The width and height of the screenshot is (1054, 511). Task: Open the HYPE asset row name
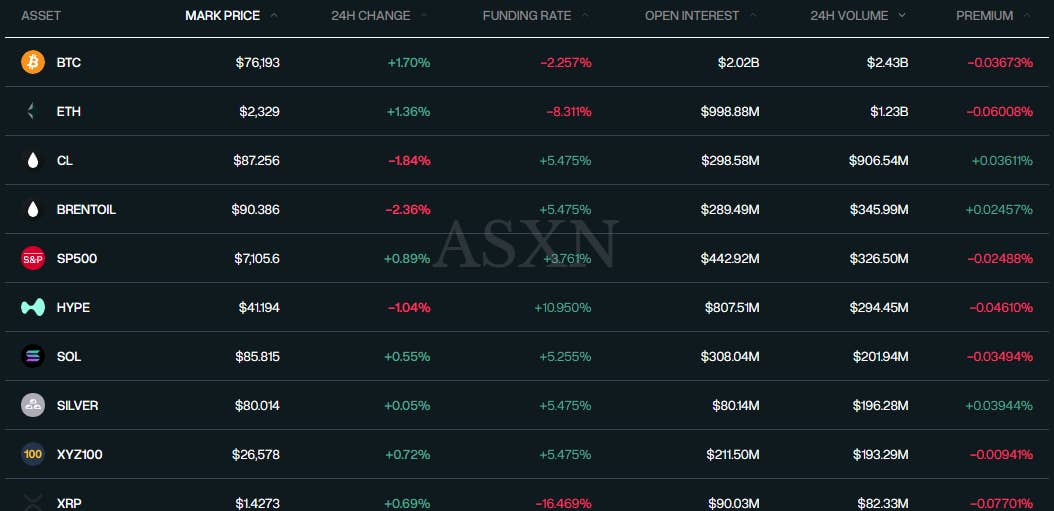pyautogui.click(x=73, y=307)
